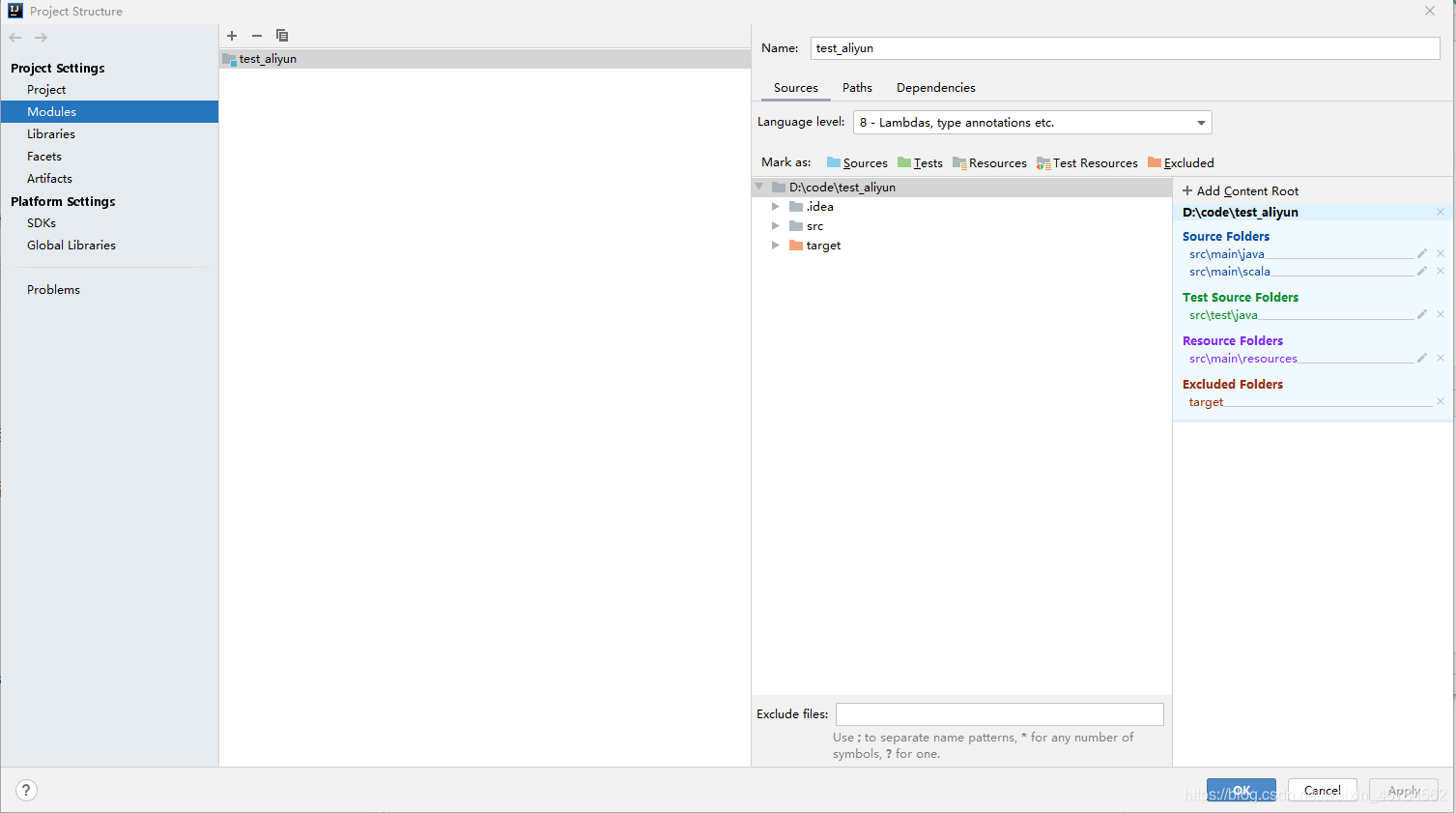Click the back navigation arrow

(15, 38)
